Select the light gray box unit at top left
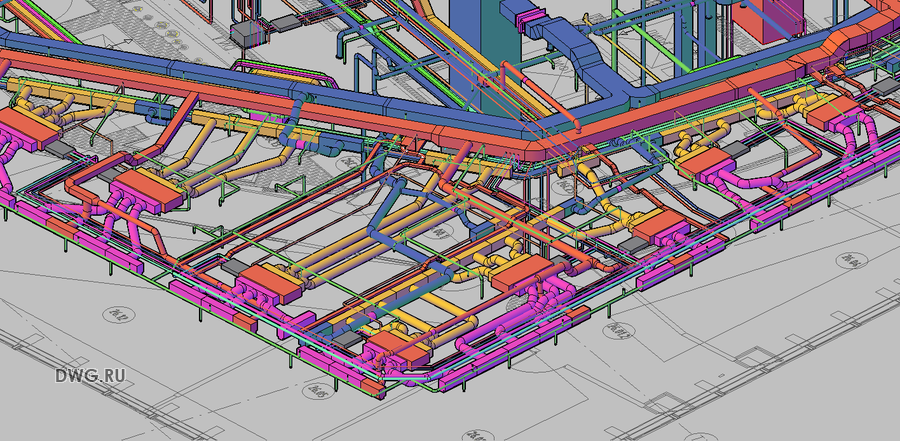900x441 pixels. coord(246,36)
